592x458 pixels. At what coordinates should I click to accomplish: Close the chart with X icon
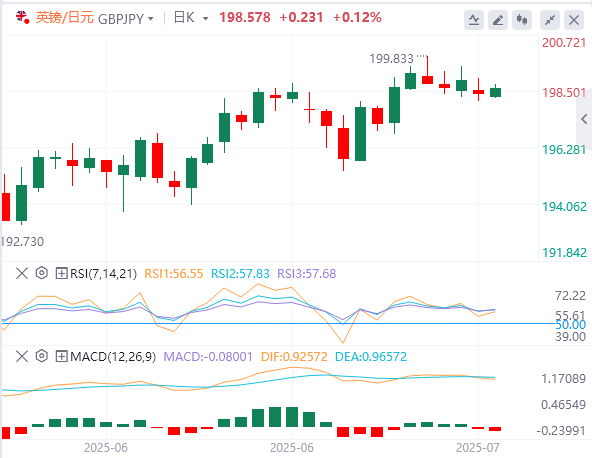pyautogui.click(x=574, y=20)
